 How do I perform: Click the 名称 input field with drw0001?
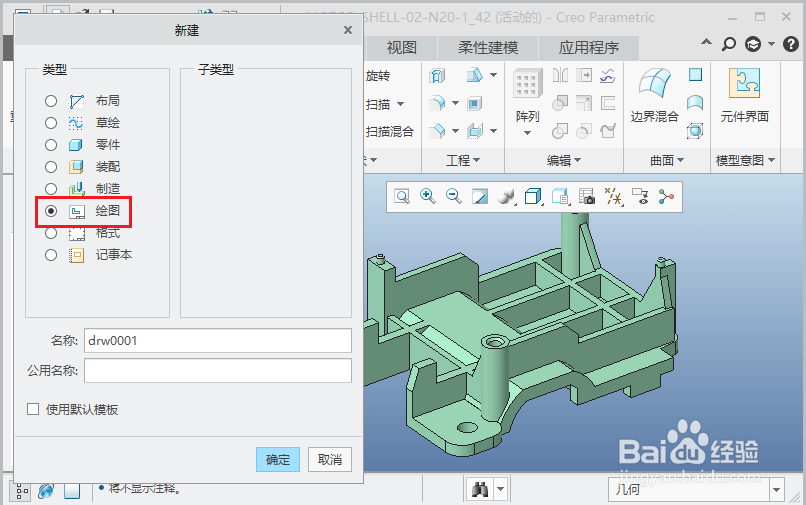click(218, 340)
